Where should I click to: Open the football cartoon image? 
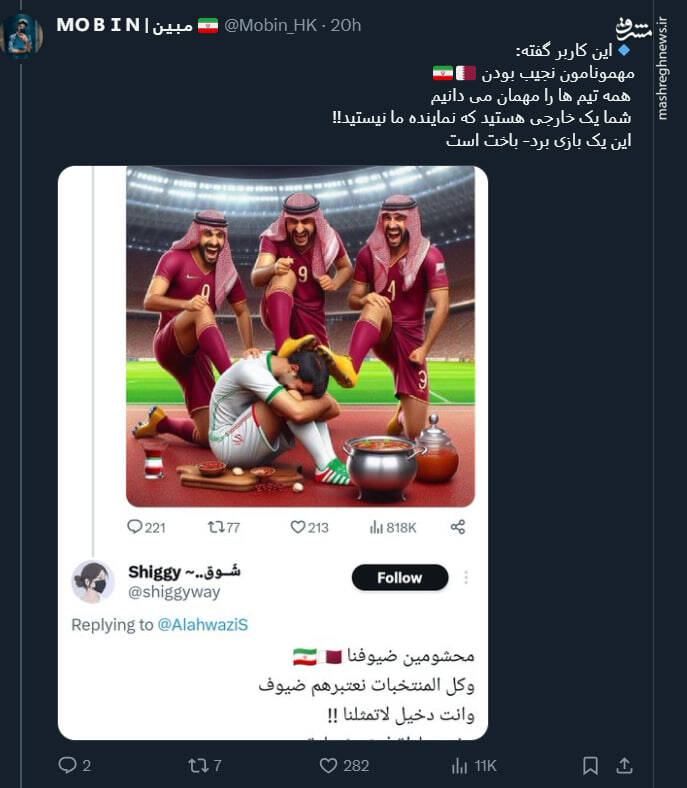tap(300, 337)
